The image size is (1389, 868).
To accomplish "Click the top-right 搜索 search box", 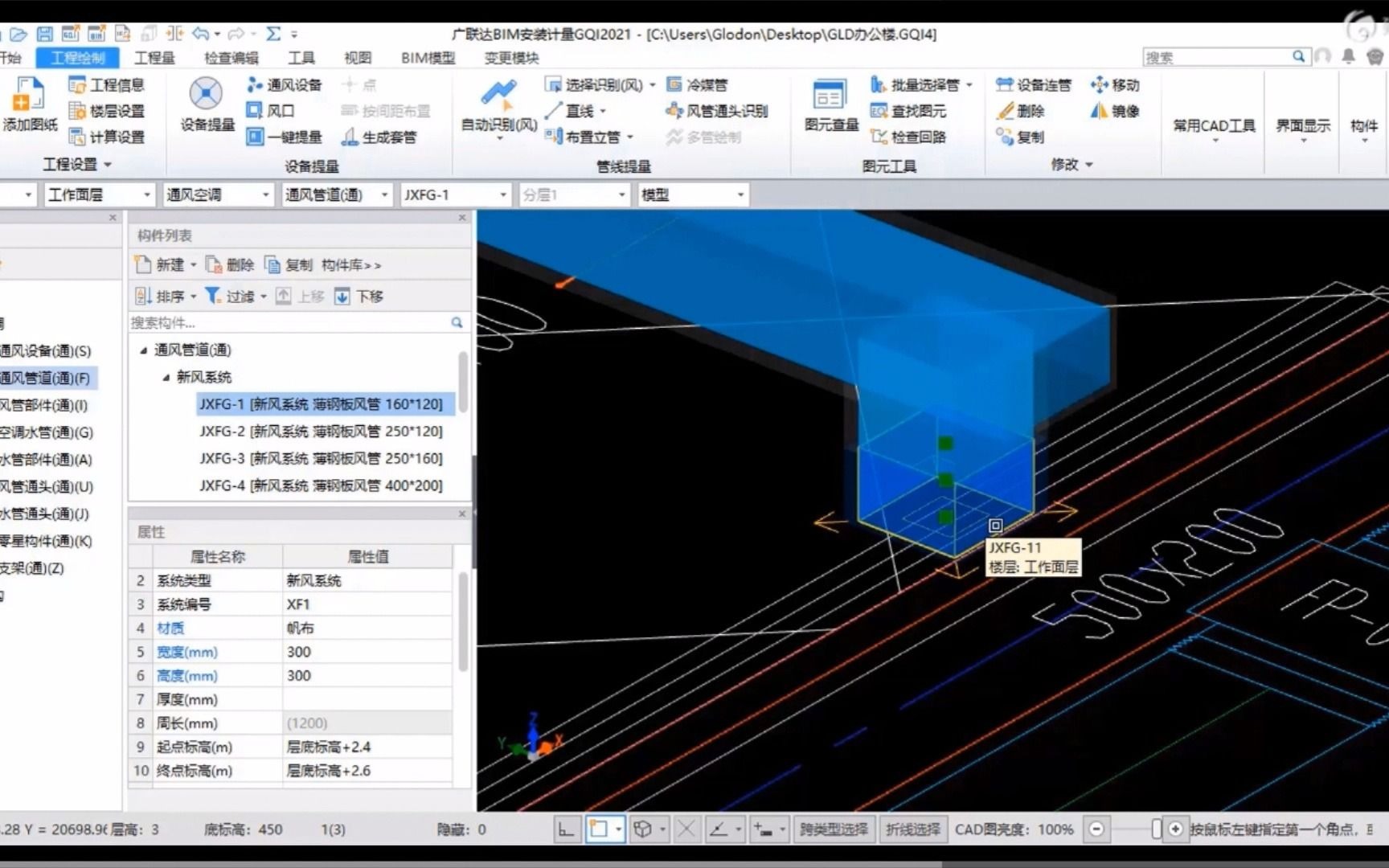I will coord(1225,57).
